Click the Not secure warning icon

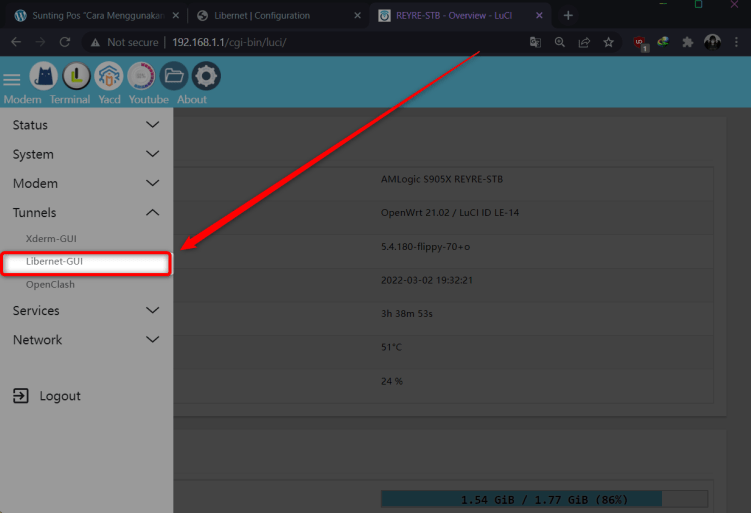coord(95,43)
